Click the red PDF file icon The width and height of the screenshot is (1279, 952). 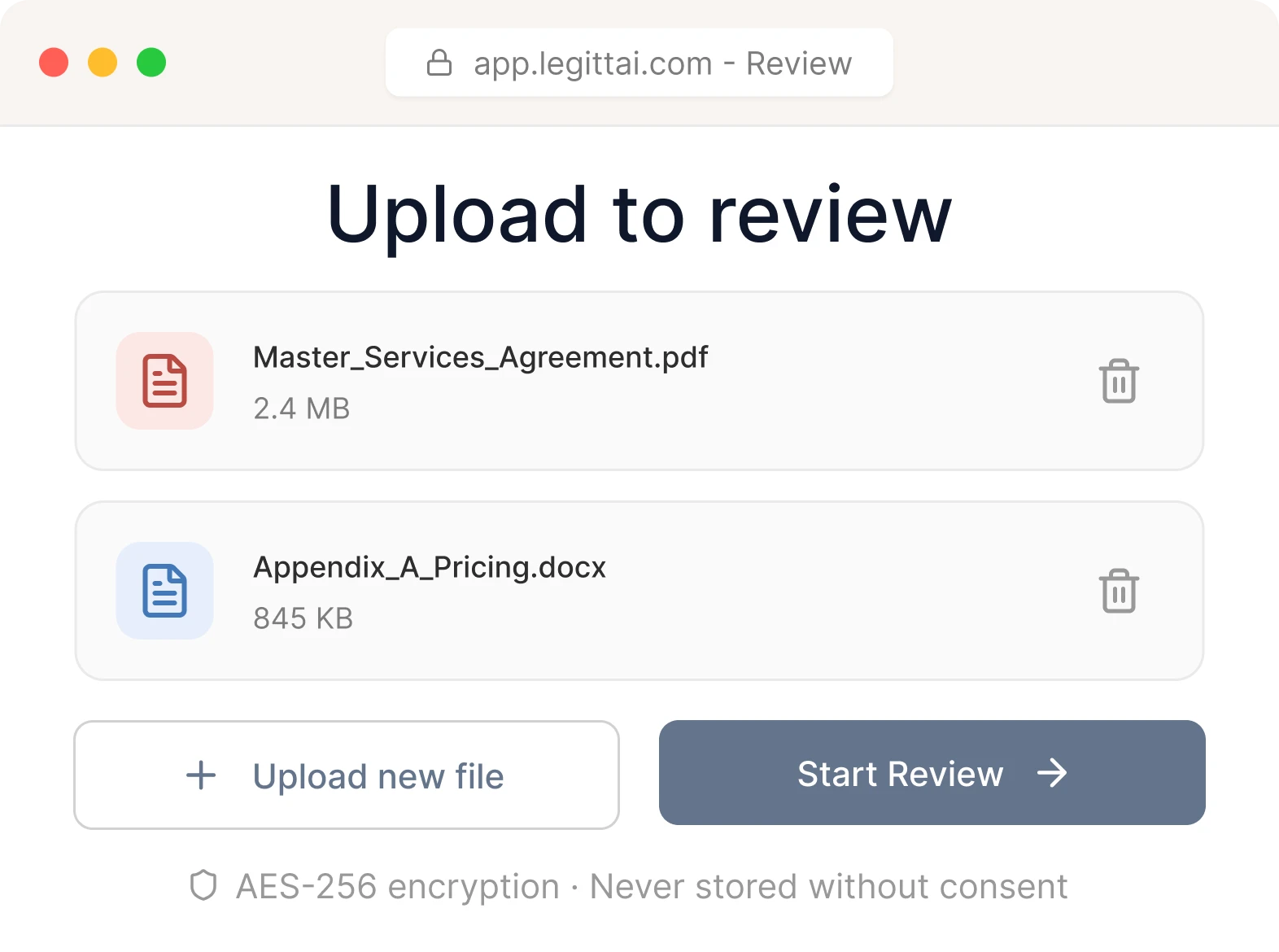point(164,381)
